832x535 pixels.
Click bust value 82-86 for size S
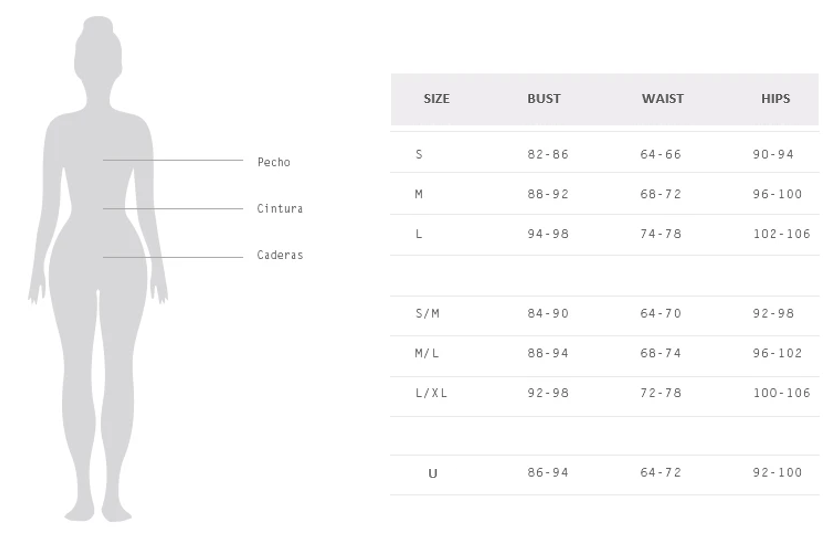[x=548, y=155]
